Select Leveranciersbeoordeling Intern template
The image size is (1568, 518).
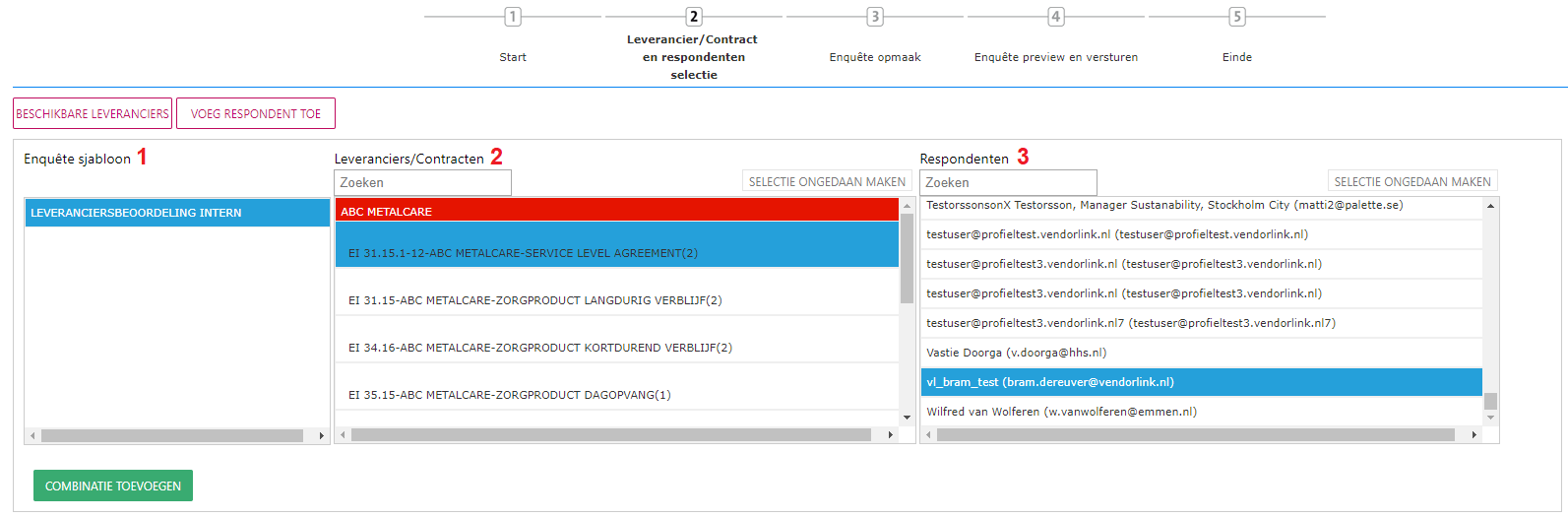[177, 213]
